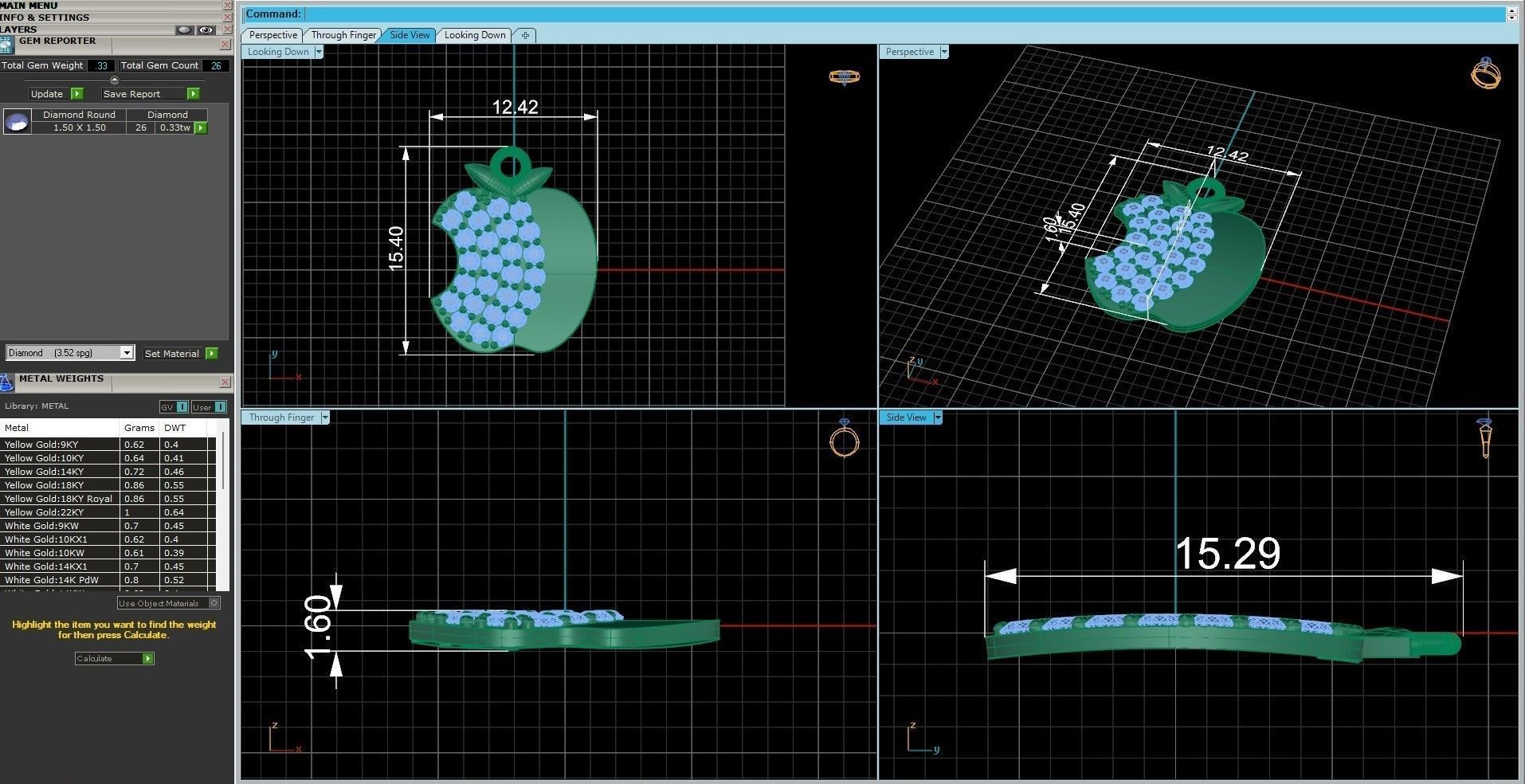This screenshot has height=784, width=1525.
Task: Click the Set Material button
Action: click(x=172, y=353)
